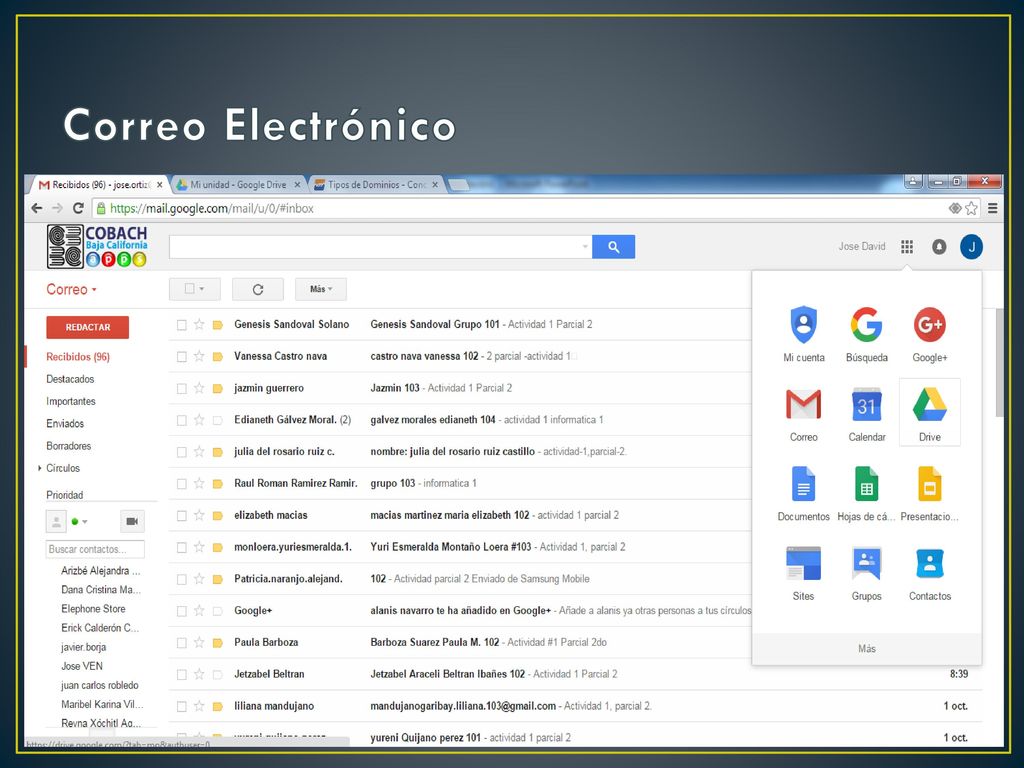Click the Google apps grid launcher
This screenshot has height=768, width=1024.
(x=906, y=247)
